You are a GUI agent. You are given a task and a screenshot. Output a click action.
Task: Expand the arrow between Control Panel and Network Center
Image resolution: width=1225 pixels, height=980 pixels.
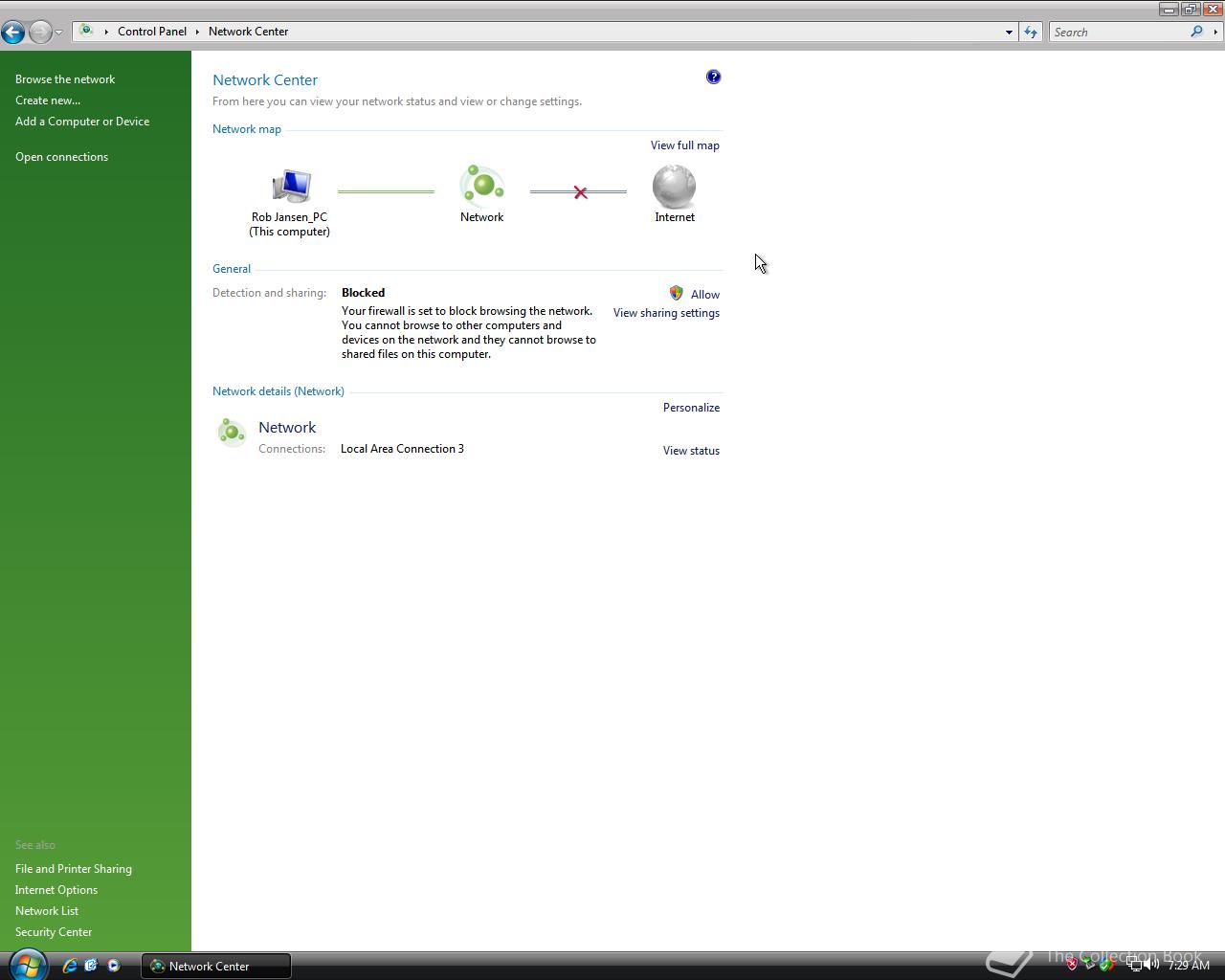point(198,32)
